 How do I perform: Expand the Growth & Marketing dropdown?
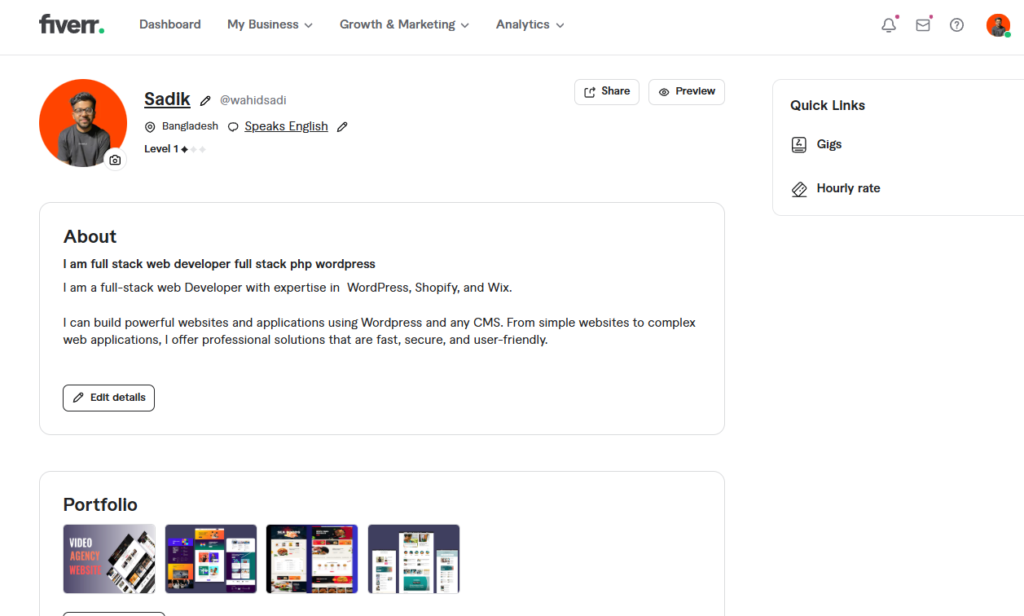404,24
